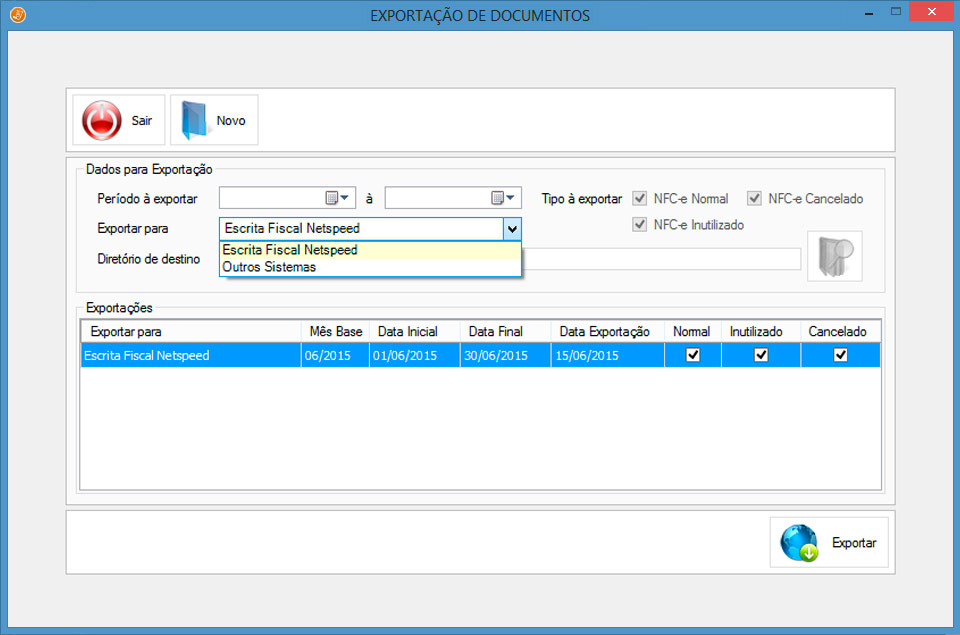Click the 06/2015 Mês Base cell

click(x=335, y=355)
